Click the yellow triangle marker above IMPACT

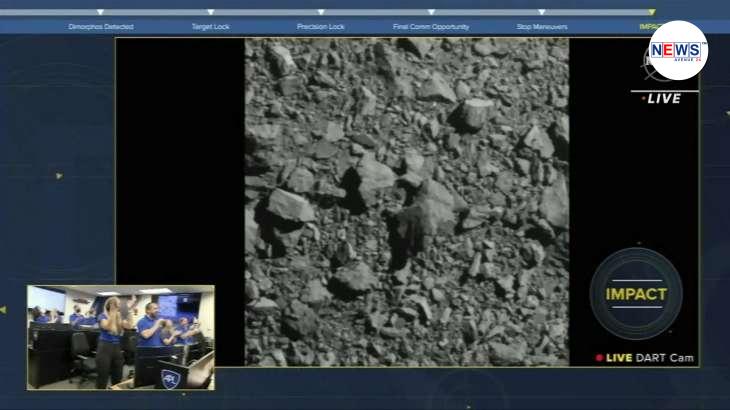651,13
